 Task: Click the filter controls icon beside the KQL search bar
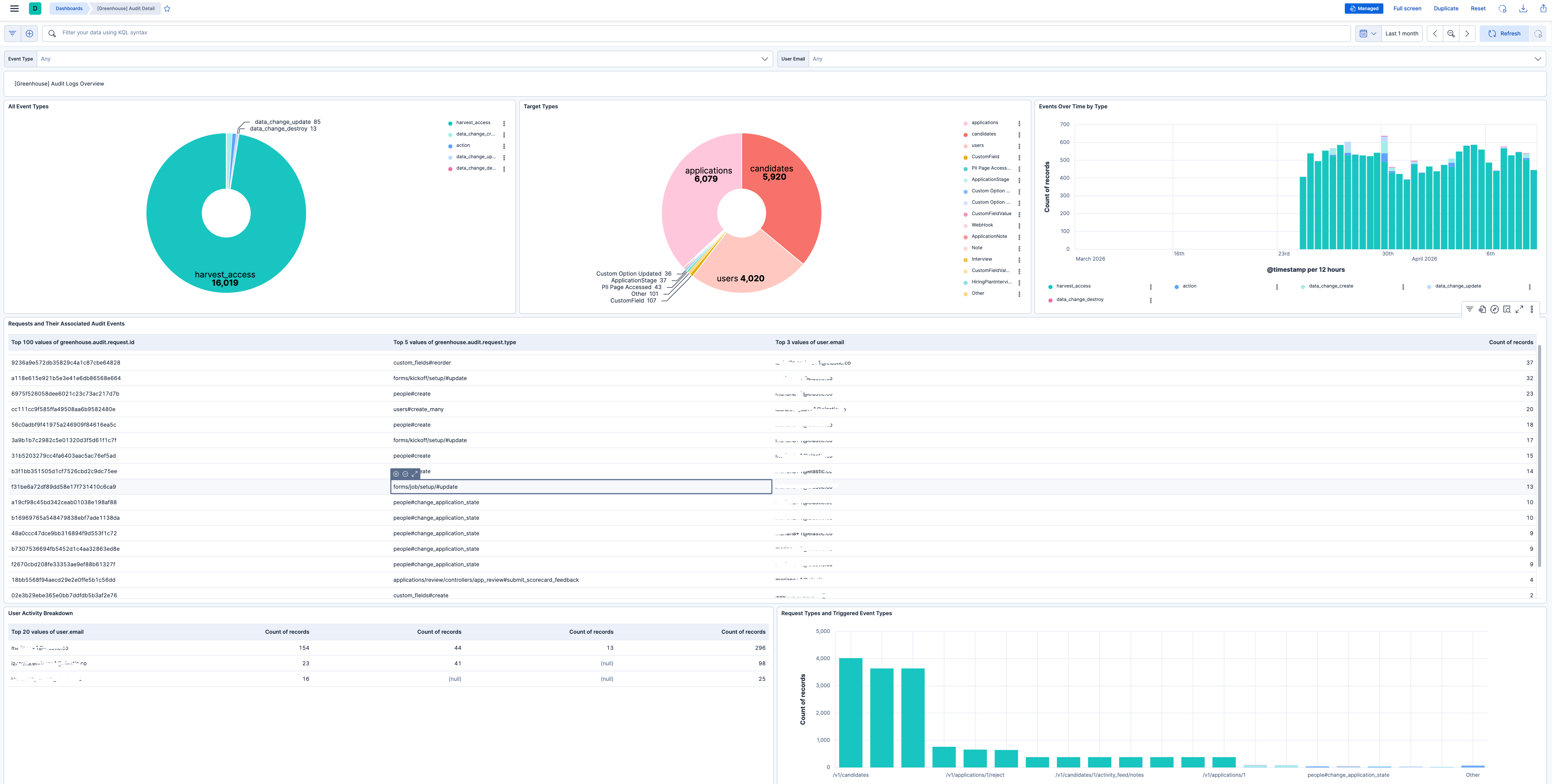12,33
